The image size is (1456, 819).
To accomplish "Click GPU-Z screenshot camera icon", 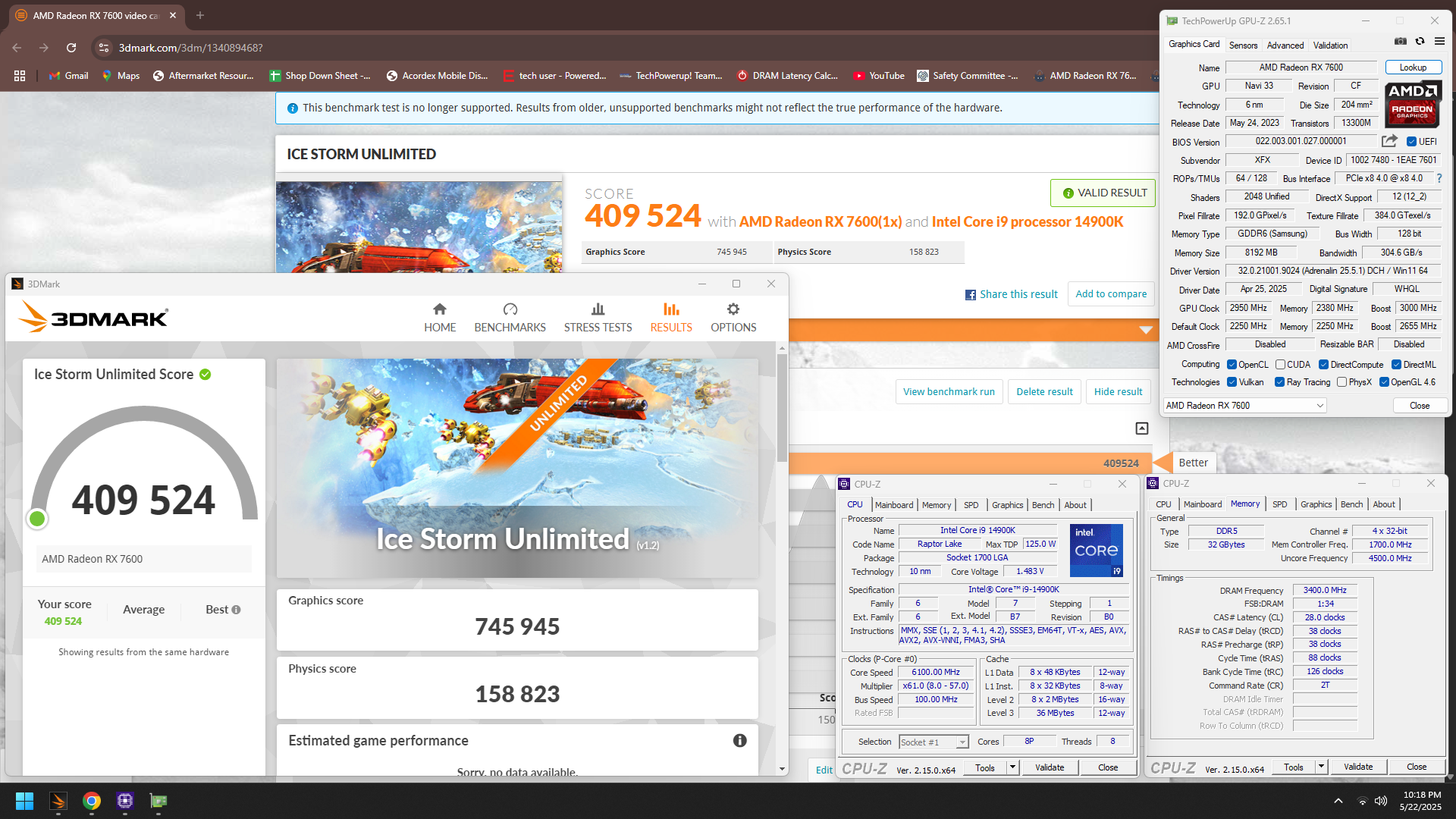I will [1401, 41].
